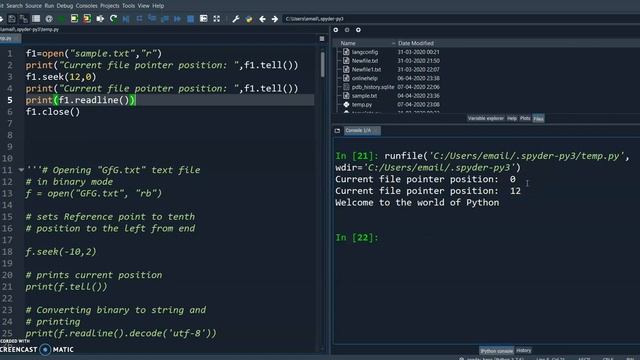The image size is (640, 360).
Task: Click Run cell and advance icon
Action: 87,19
